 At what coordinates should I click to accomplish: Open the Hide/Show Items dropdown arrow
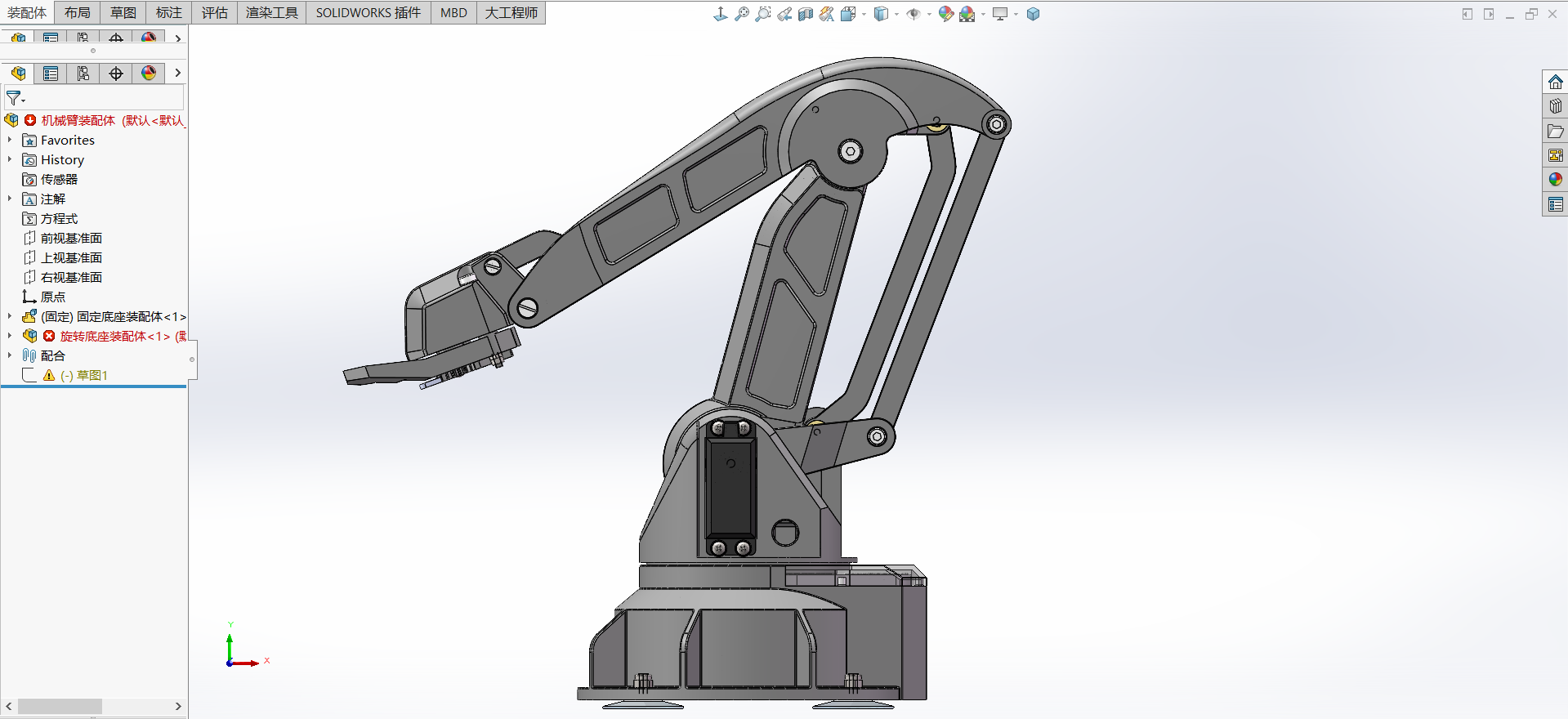(x=929, y=15)
